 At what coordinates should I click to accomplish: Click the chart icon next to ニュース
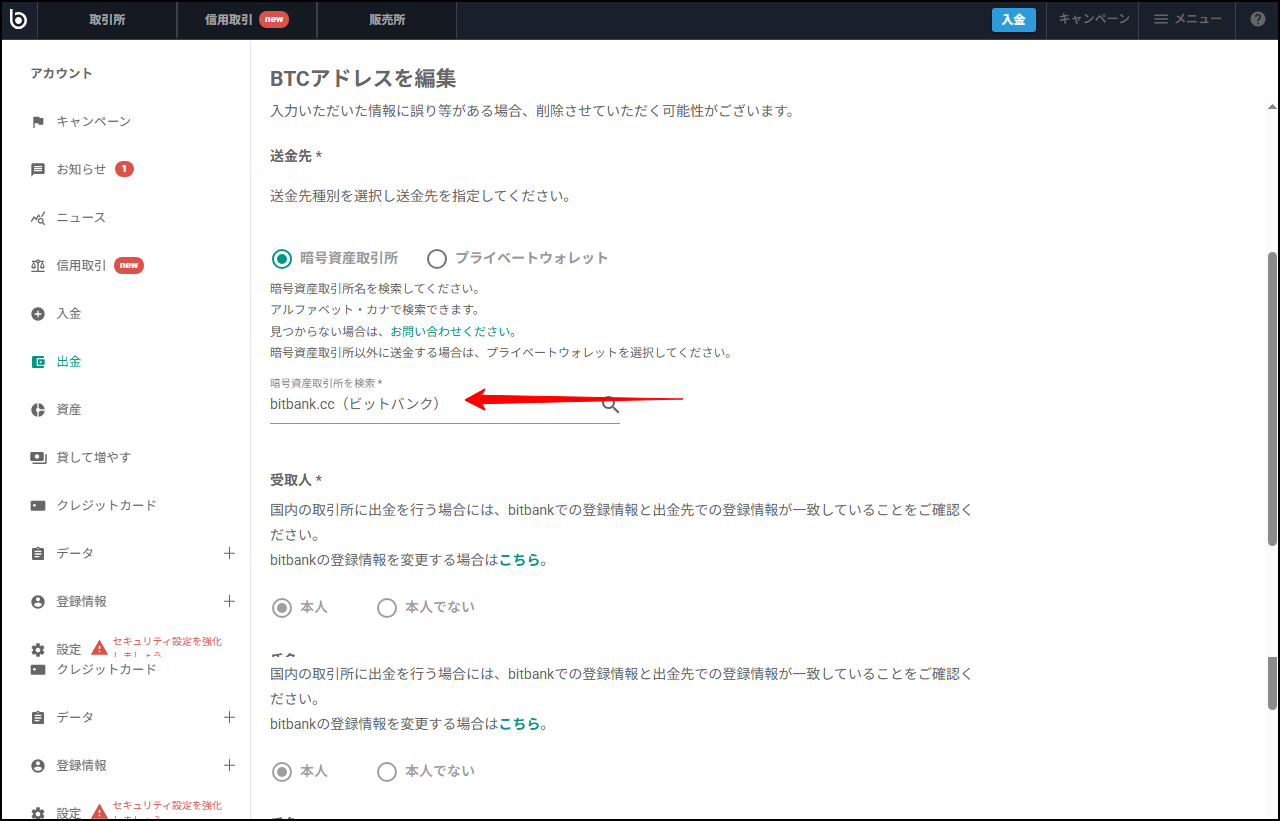coord(38,218)
